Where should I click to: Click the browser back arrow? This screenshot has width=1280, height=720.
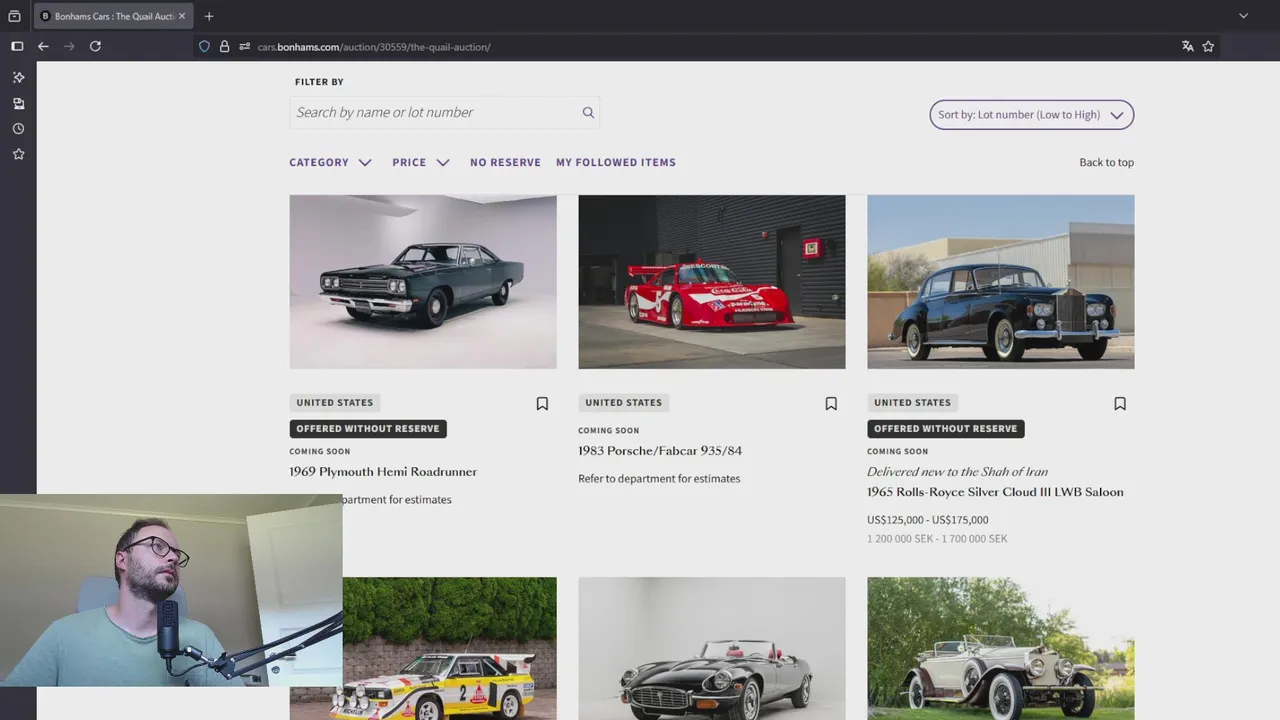pyautogui.click(x=43, y=46)
